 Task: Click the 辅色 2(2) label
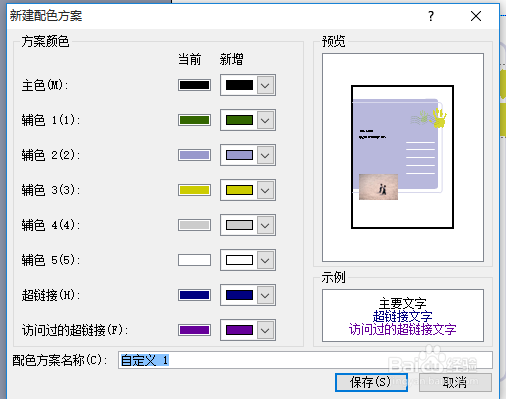click(x=51, y=155)
